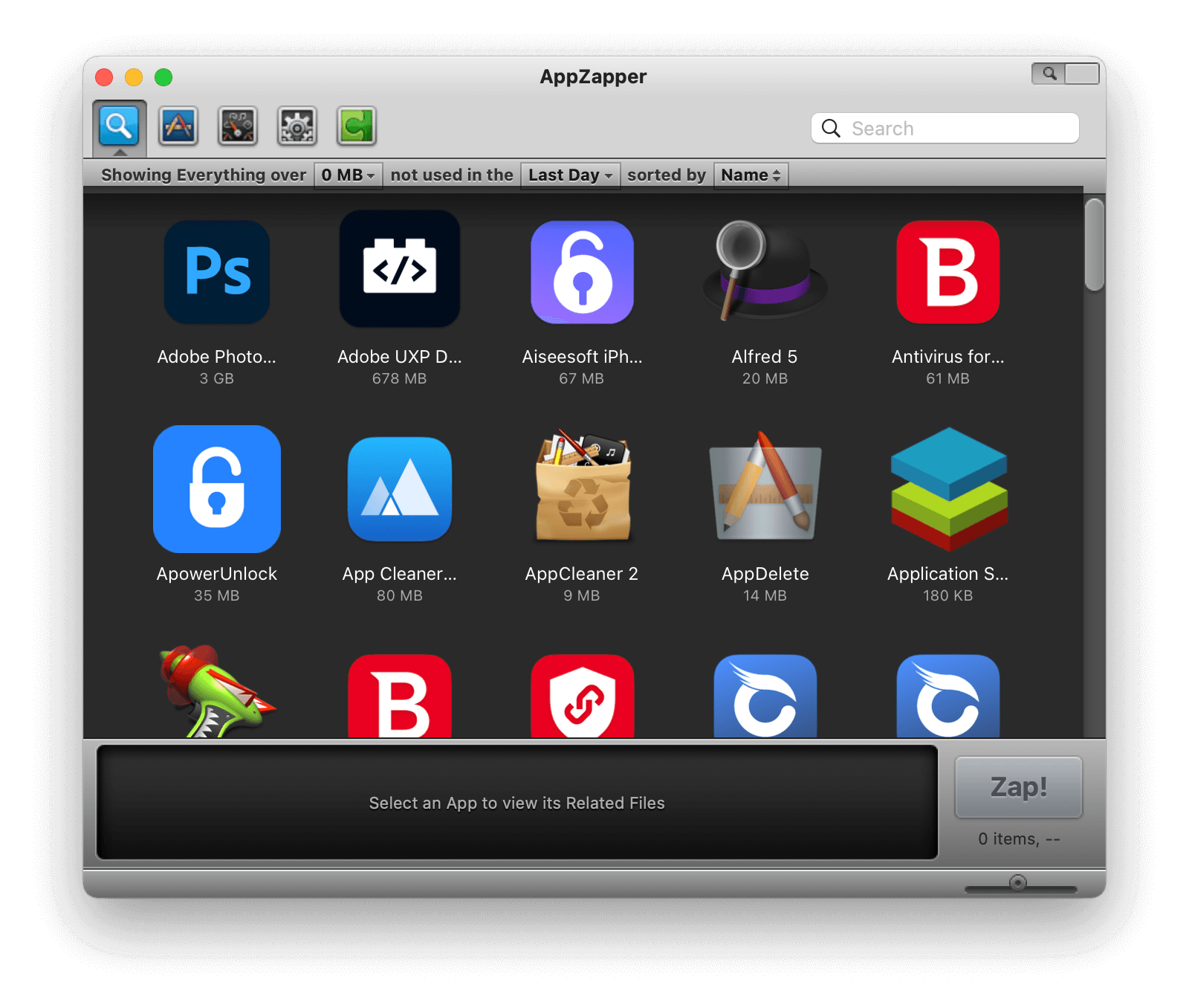Select the red shield link icon
Viewport: 1189px width, 1008px height.
coord(583,696)
